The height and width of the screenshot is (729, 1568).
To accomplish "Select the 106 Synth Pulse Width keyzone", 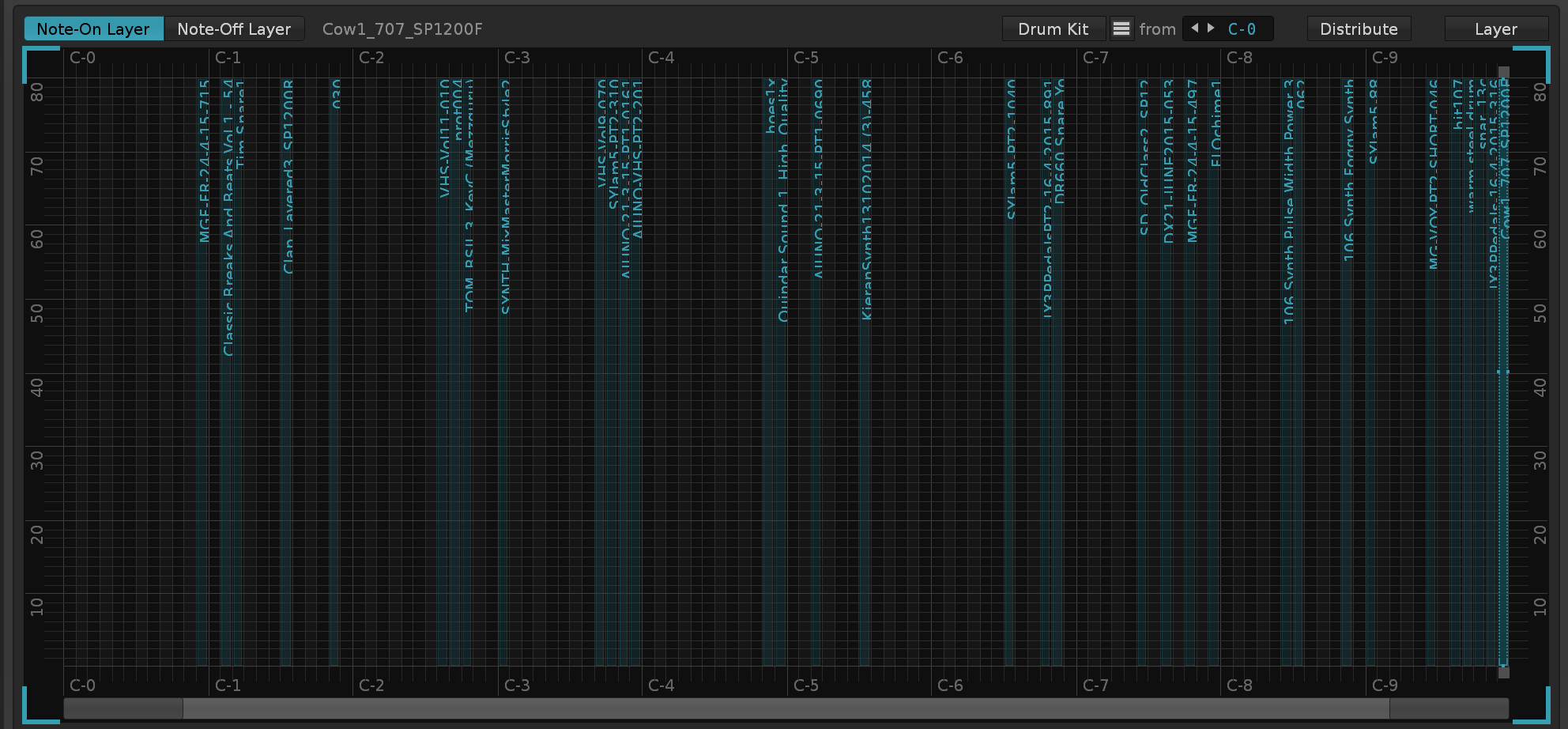I will 1288,474.
